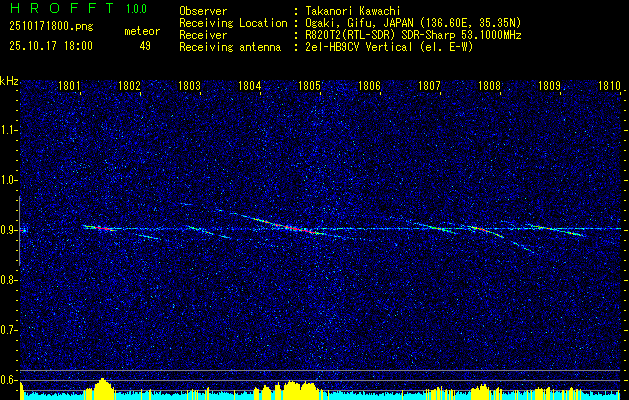Click the 'Receiving Location' field label

233,23
